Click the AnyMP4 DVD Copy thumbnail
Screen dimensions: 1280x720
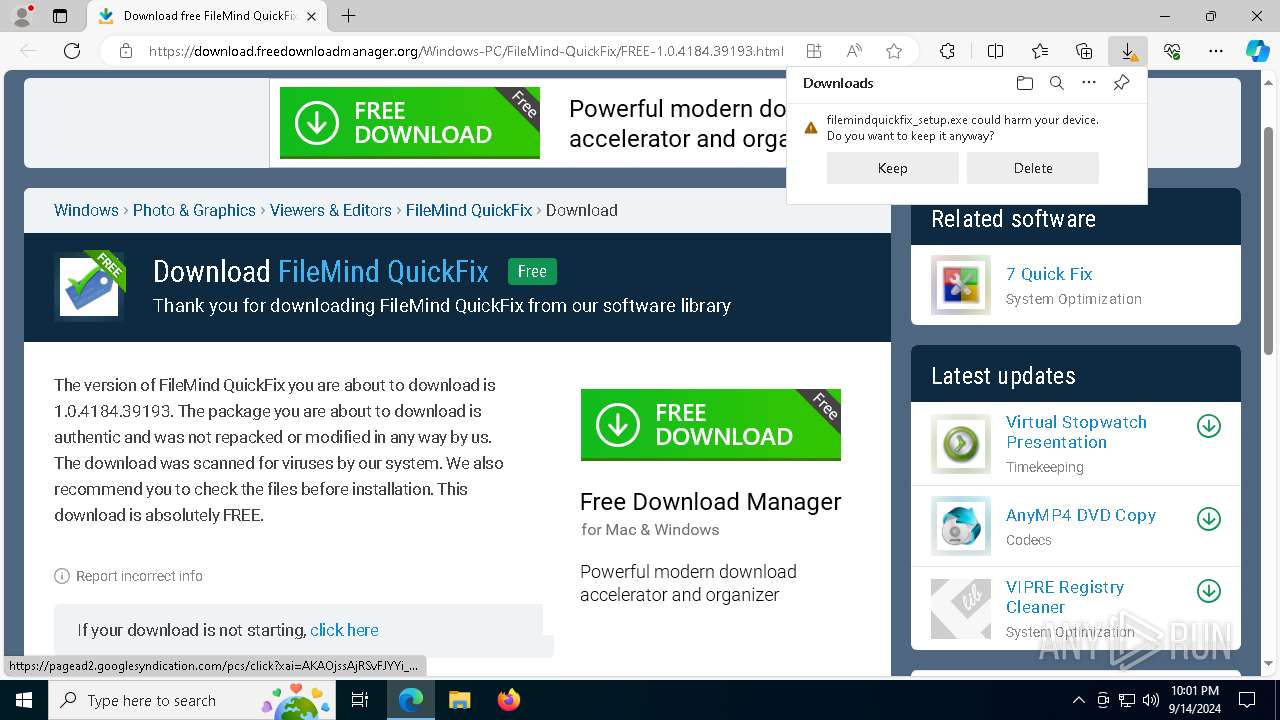click(x=961, y=526)
